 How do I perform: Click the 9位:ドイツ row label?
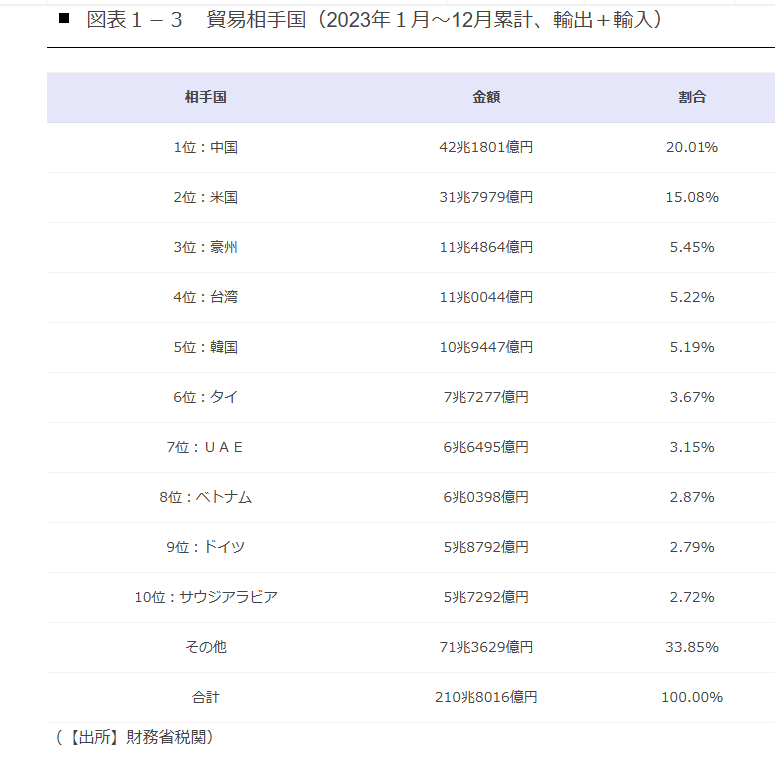(x=206, y=547)
